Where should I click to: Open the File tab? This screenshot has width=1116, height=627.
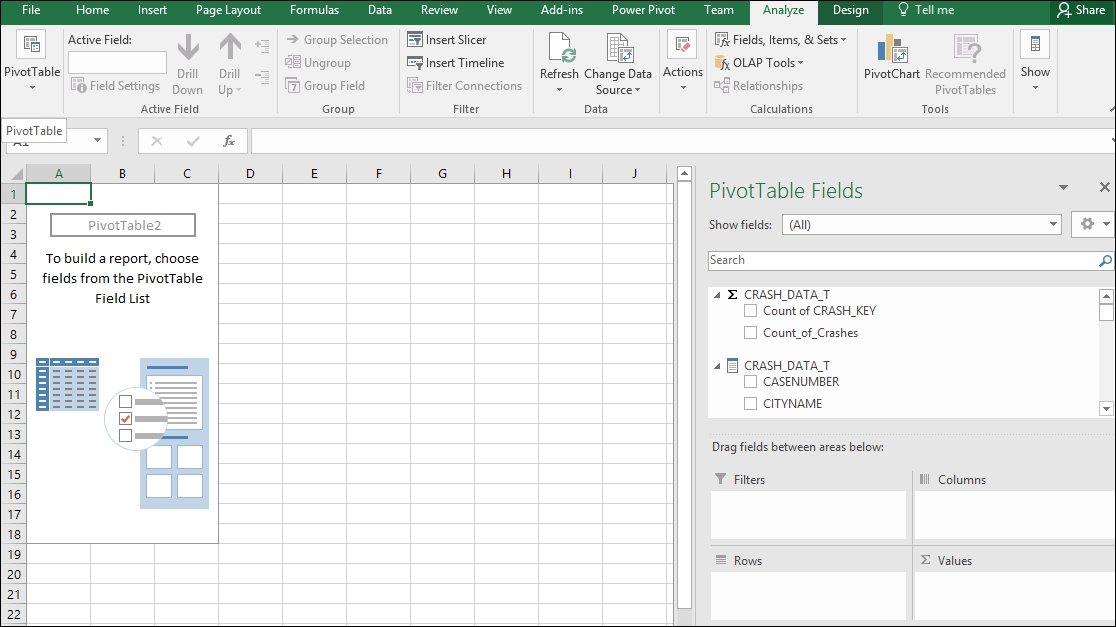[31, 10]
